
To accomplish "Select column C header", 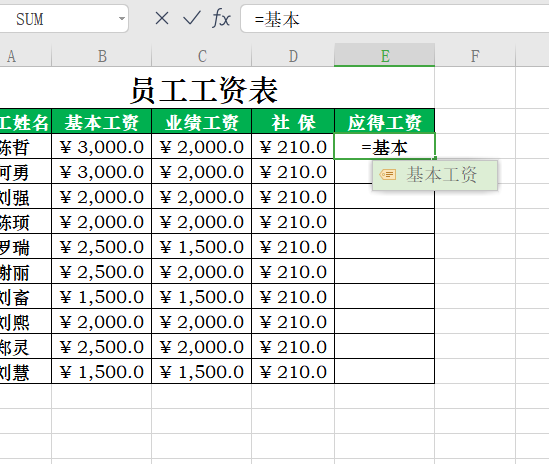I will click(x=202, y=56).
